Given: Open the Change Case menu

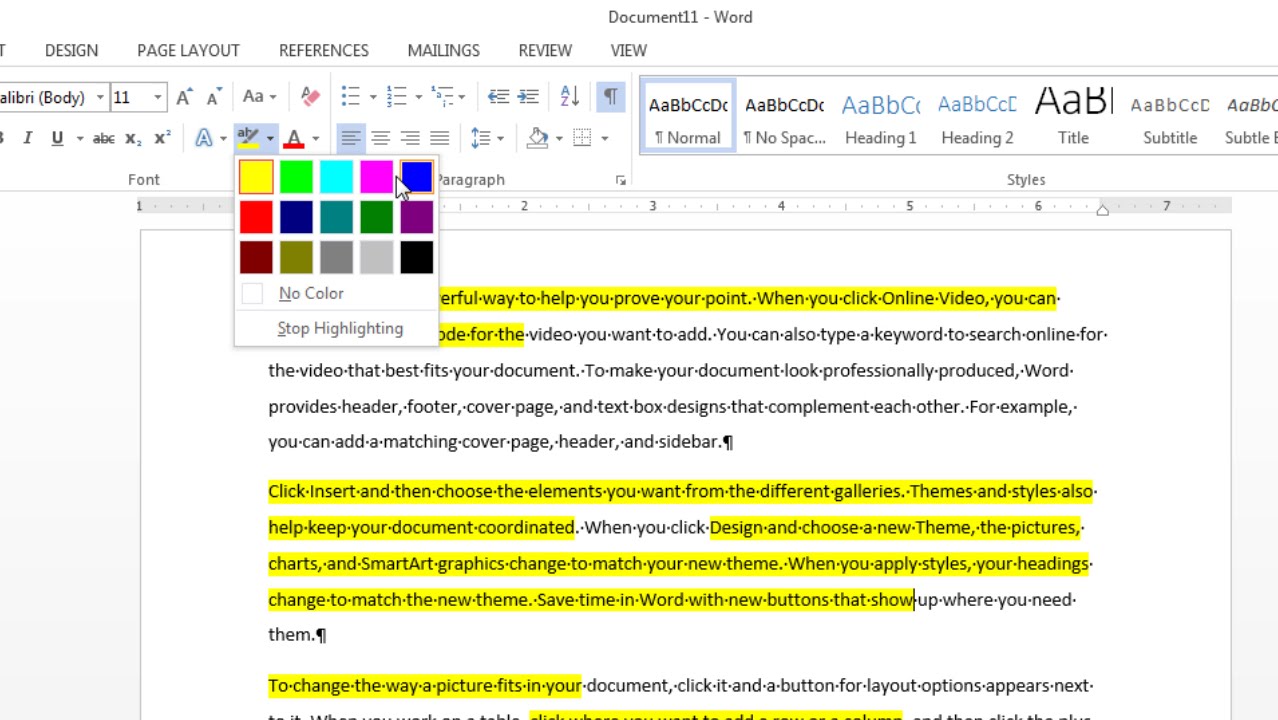Looking at the screenshot, I should pos(259,97).
